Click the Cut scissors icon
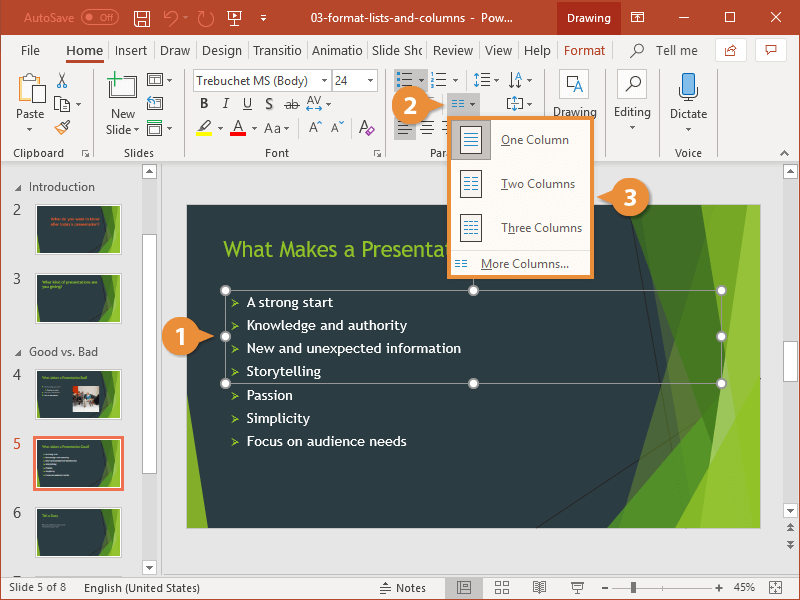 point(62,81)
